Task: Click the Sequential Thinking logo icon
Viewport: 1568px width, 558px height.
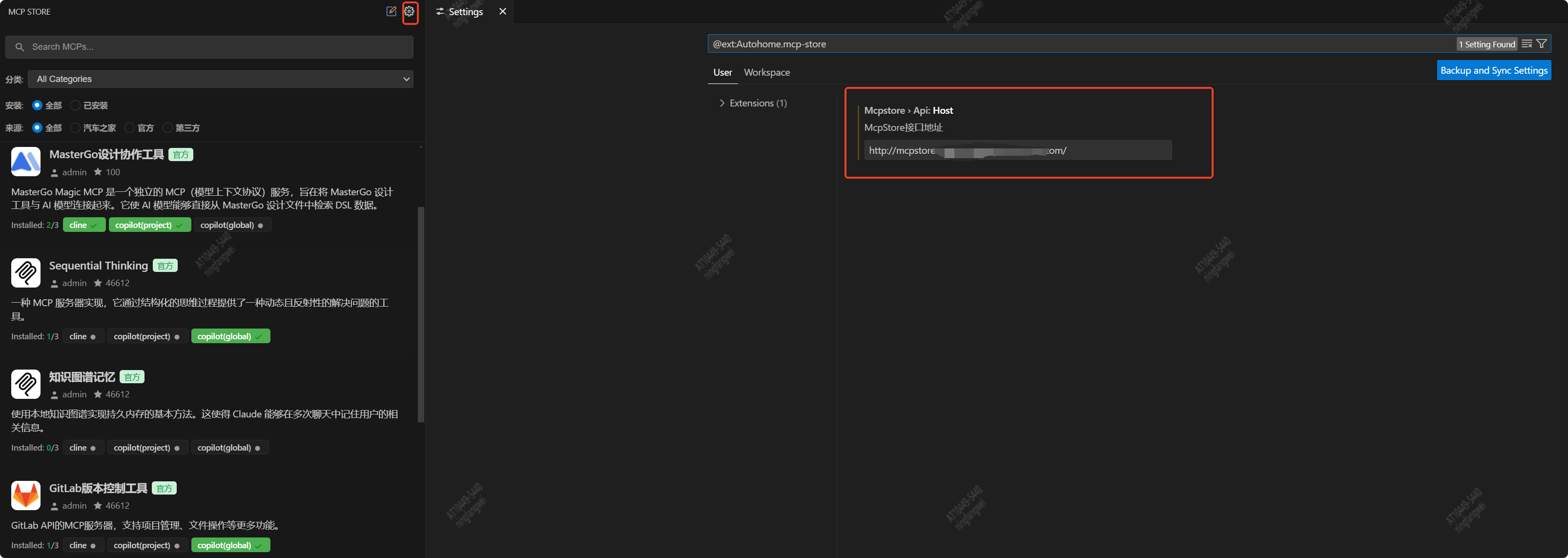Action: tap(25, 272)
